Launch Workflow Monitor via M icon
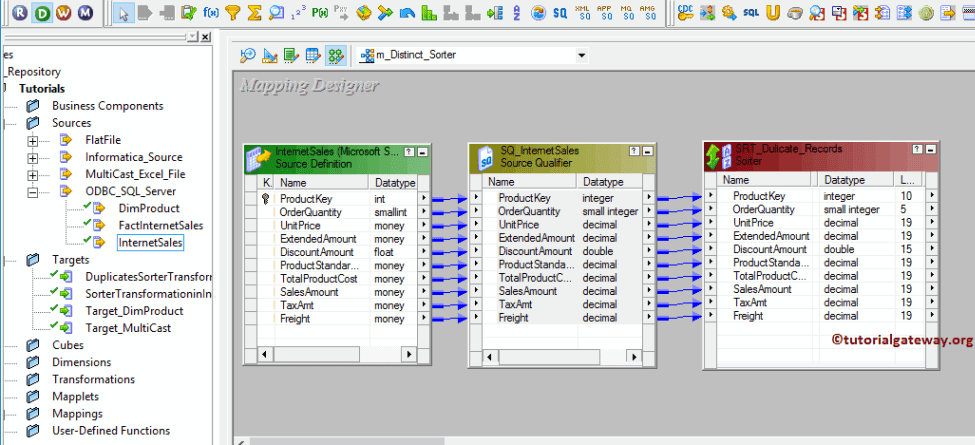975x445 pixels. coord(85,12)
